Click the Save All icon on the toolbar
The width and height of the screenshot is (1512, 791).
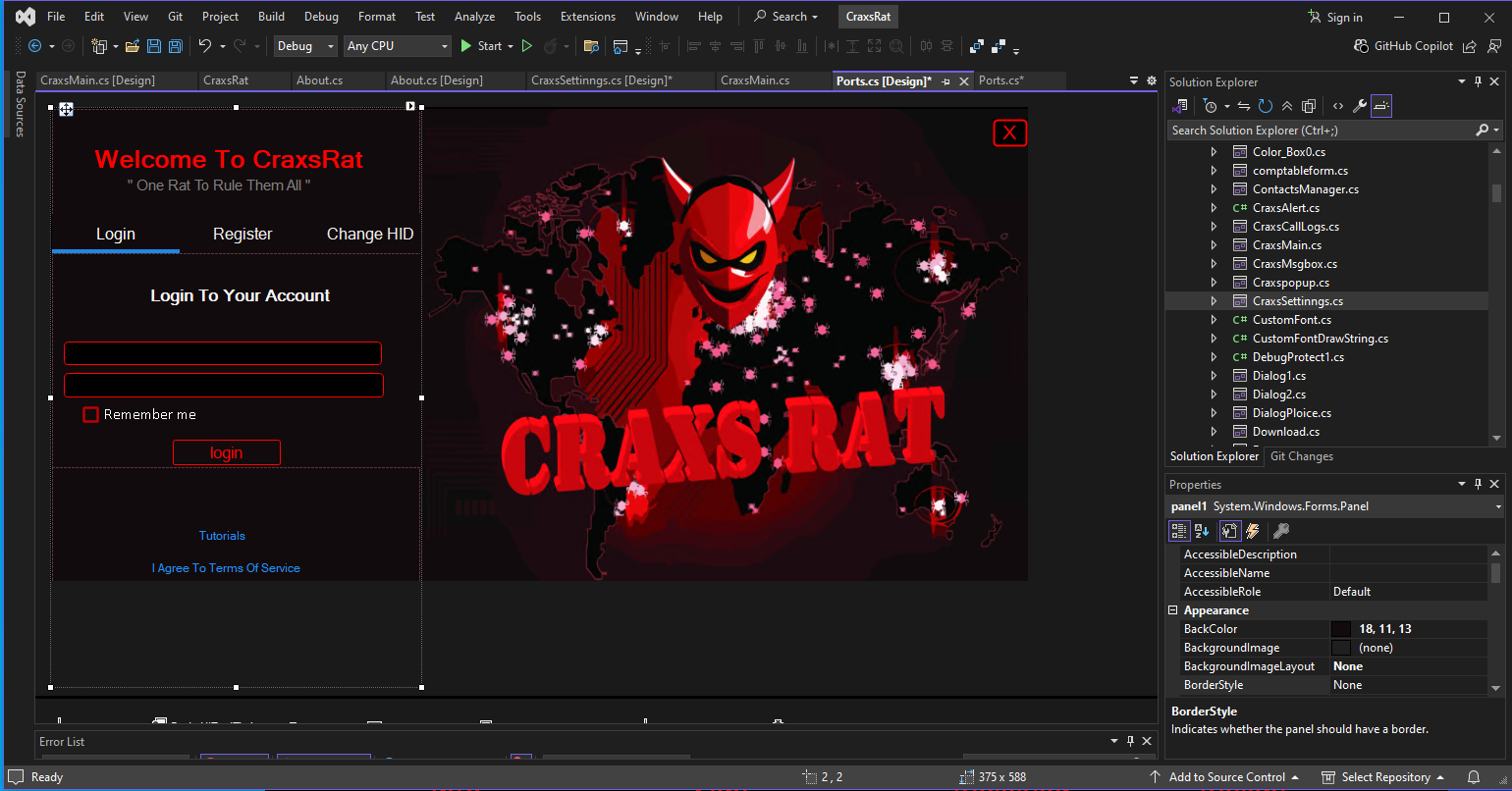(175, 45)
